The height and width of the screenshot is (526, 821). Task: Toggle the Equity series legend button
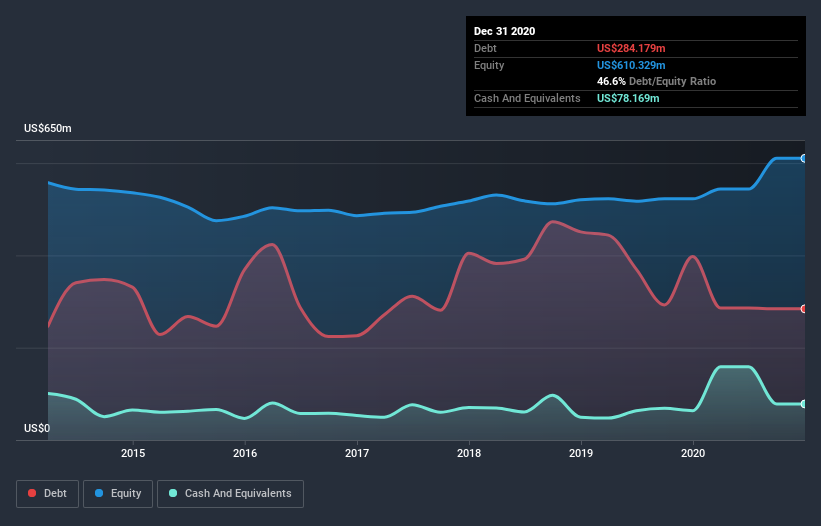point(118,494)
